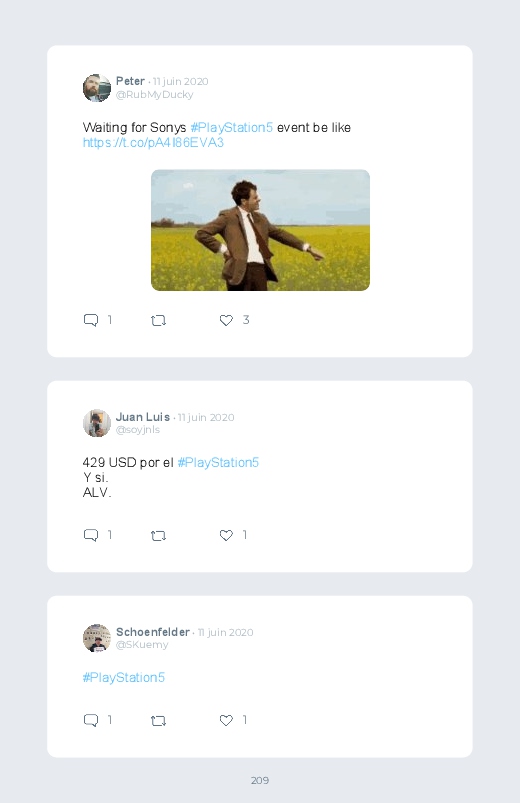Reply to Schoenfelder's tweet

pyautogui.click(x=91, y=720)
